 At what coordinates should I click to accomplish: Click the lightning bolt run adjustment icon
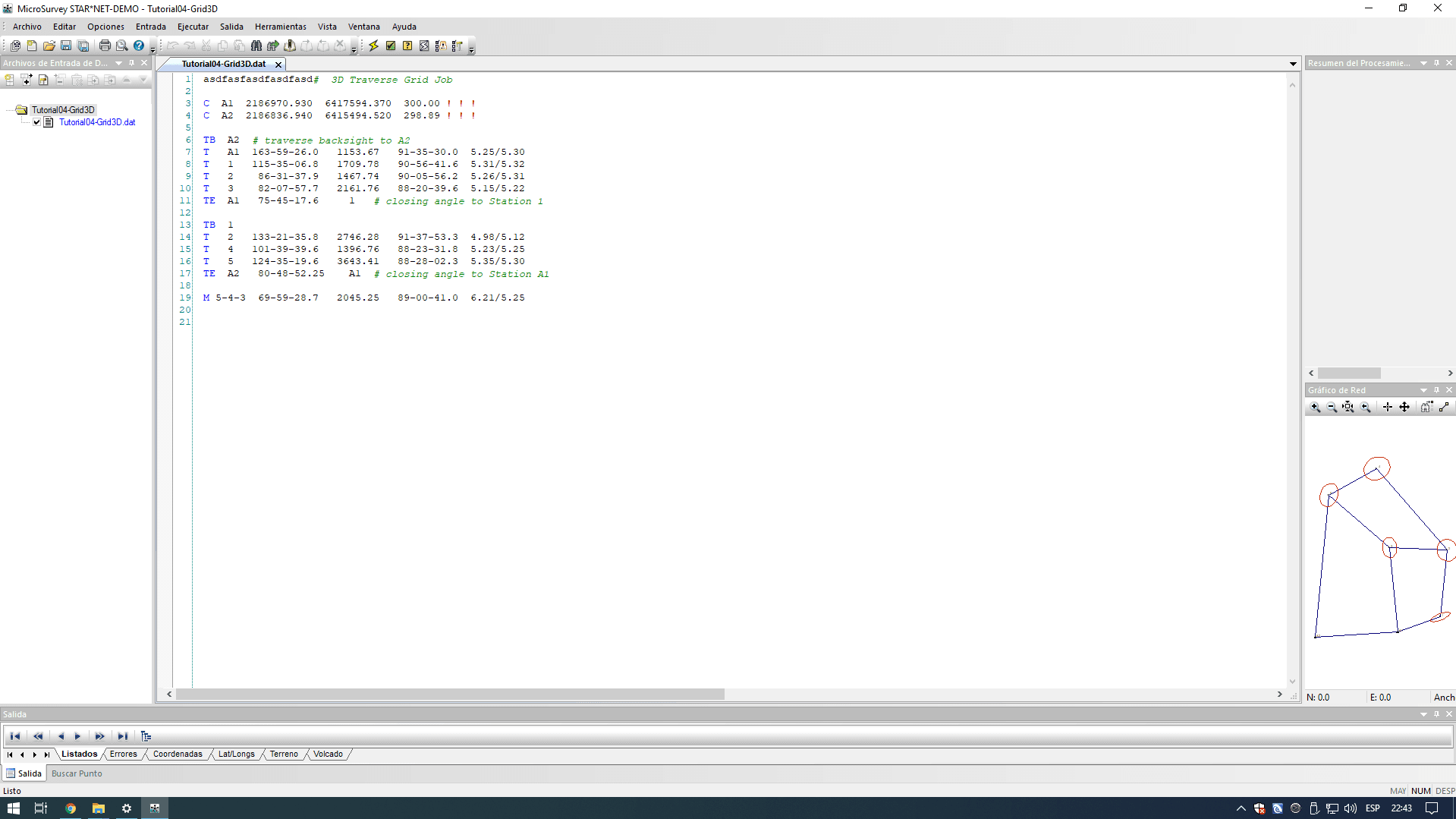[x=373, y=46]
